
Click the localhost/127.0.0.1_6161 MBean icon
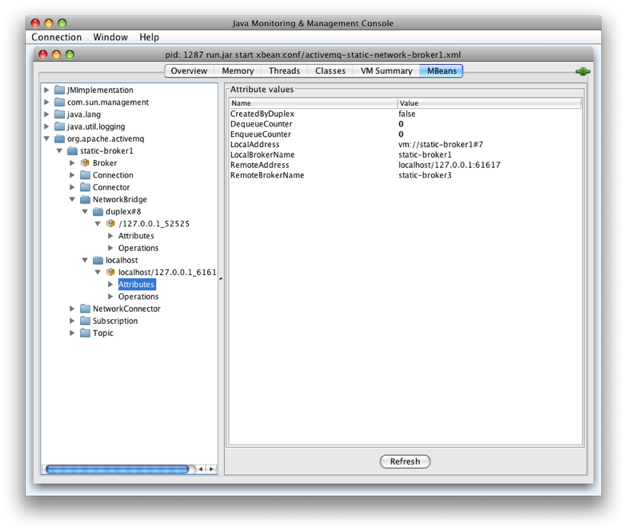coord(110,272)
